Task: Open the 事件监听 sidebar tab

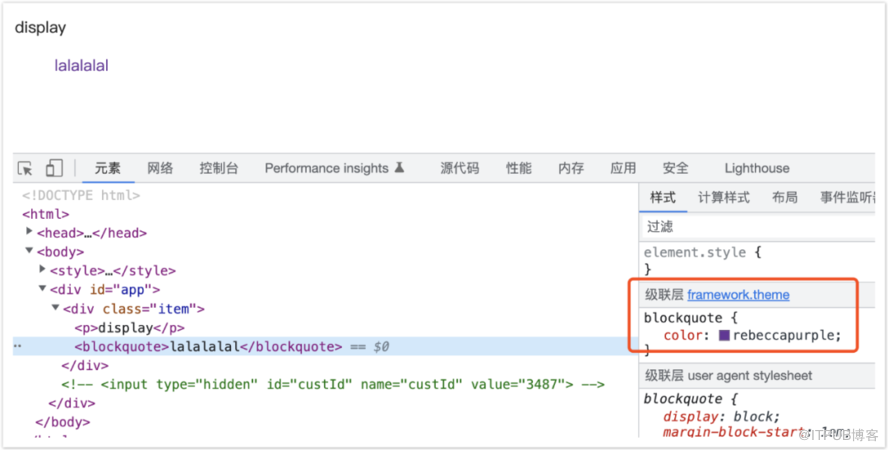Action: [848, 198]
